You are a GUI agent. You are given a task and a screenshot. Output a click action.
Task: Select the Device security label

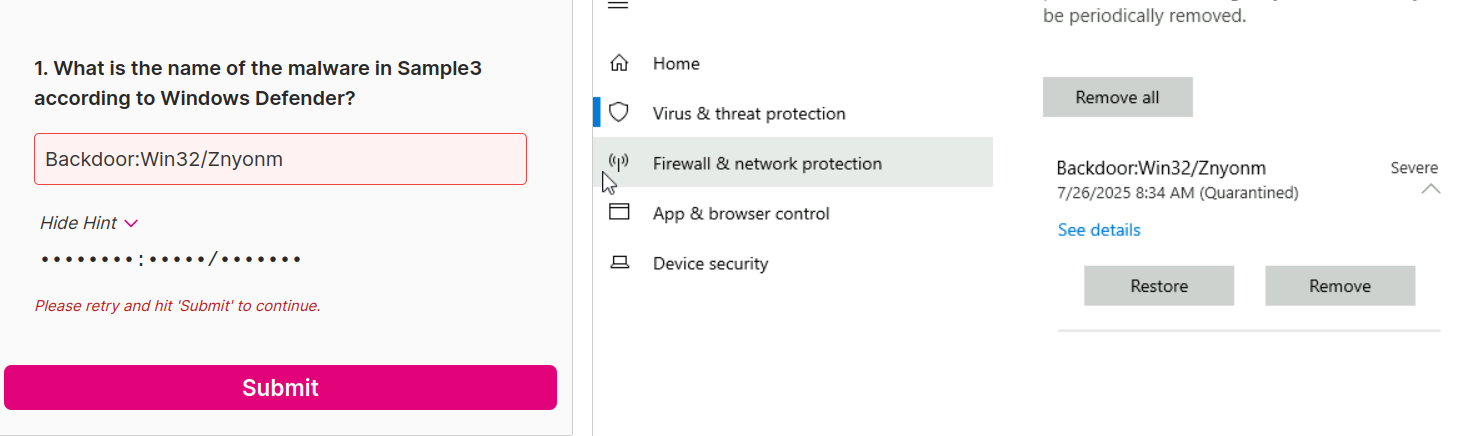(710, 264)
